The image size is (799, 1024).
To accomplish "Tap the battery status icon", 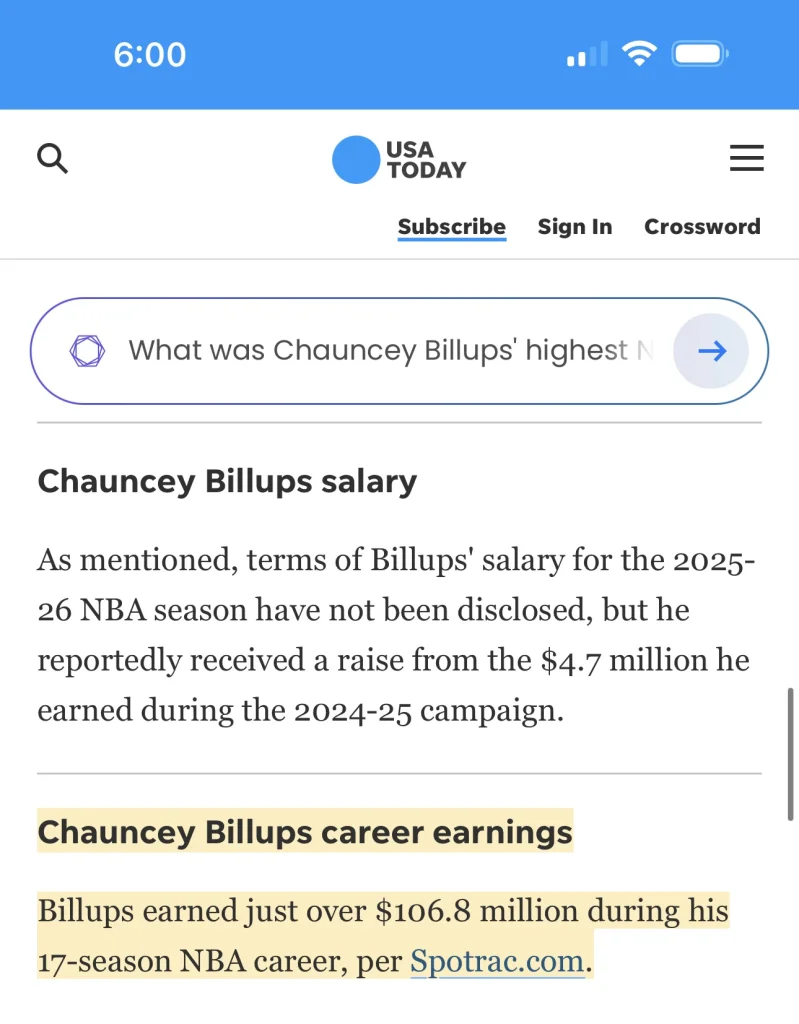I will coord(700,54).
